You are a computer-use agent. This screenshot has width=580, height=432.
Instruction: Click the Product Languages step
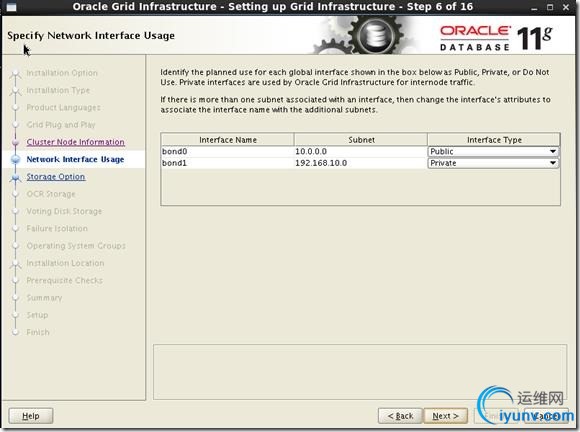click(x=64, y=108)
